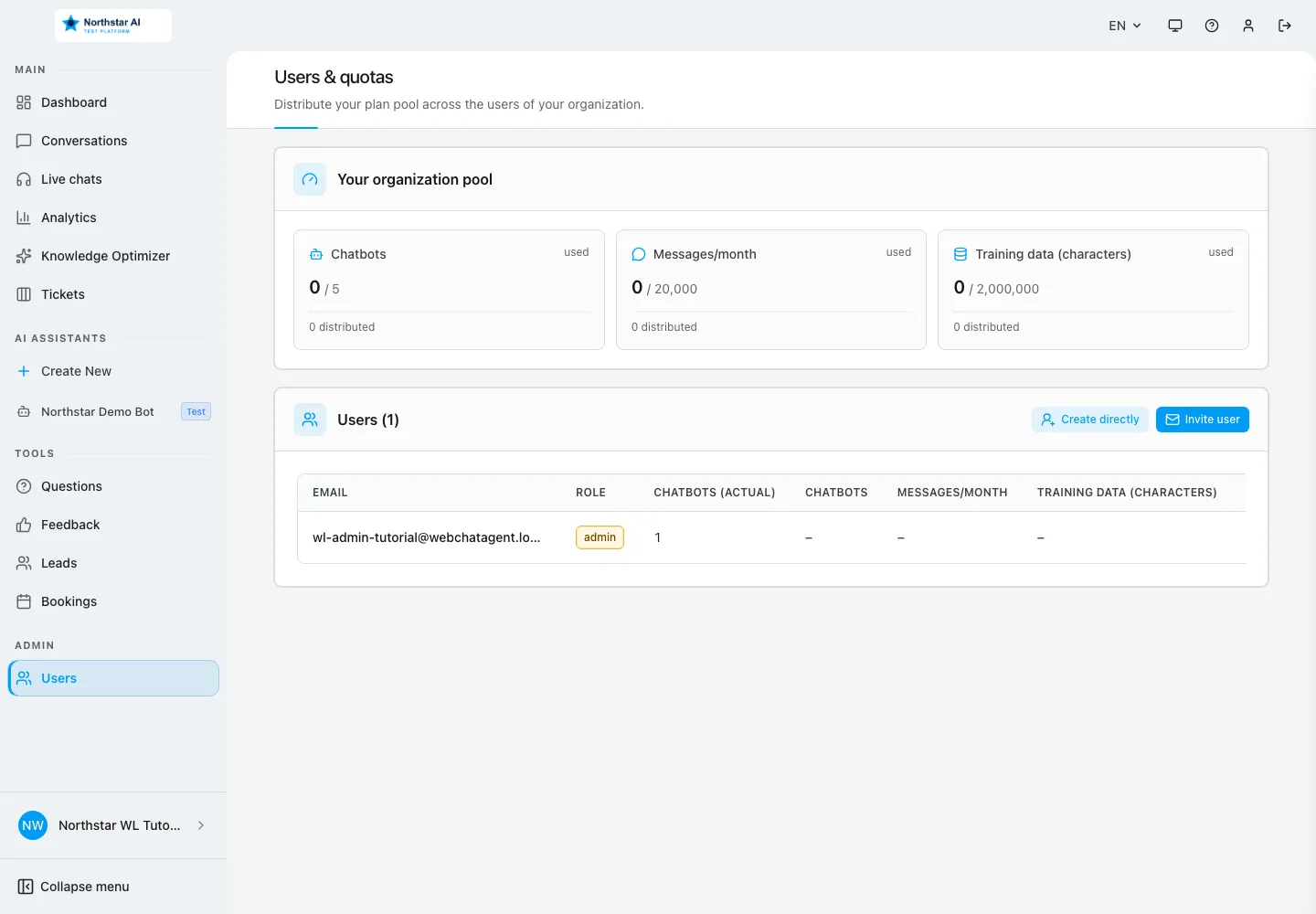Click the Users section people icon

[x=310, y=420]
